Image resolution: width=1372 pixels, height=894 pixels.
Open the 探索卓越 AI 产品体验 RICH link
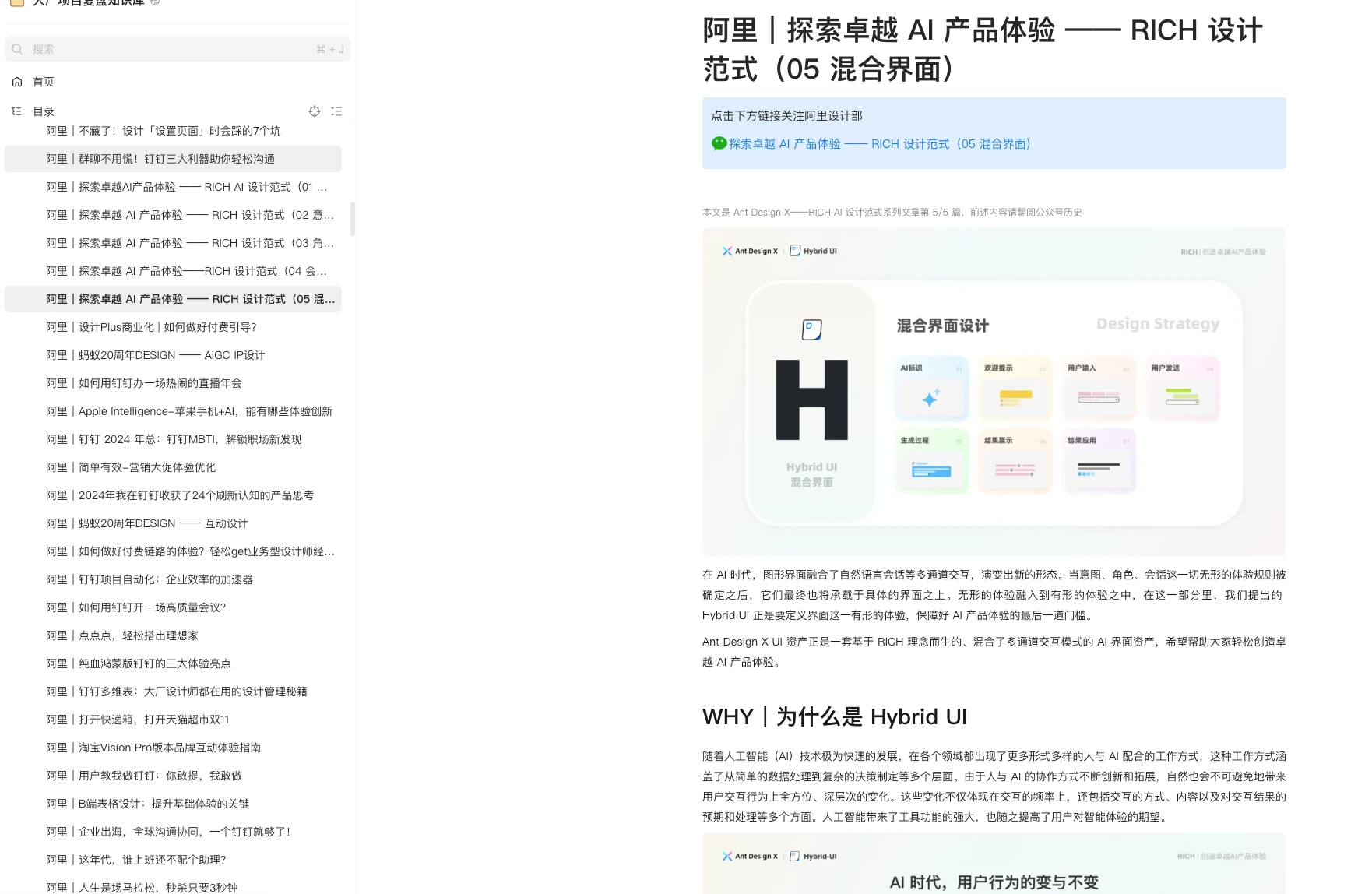[880, 144]
